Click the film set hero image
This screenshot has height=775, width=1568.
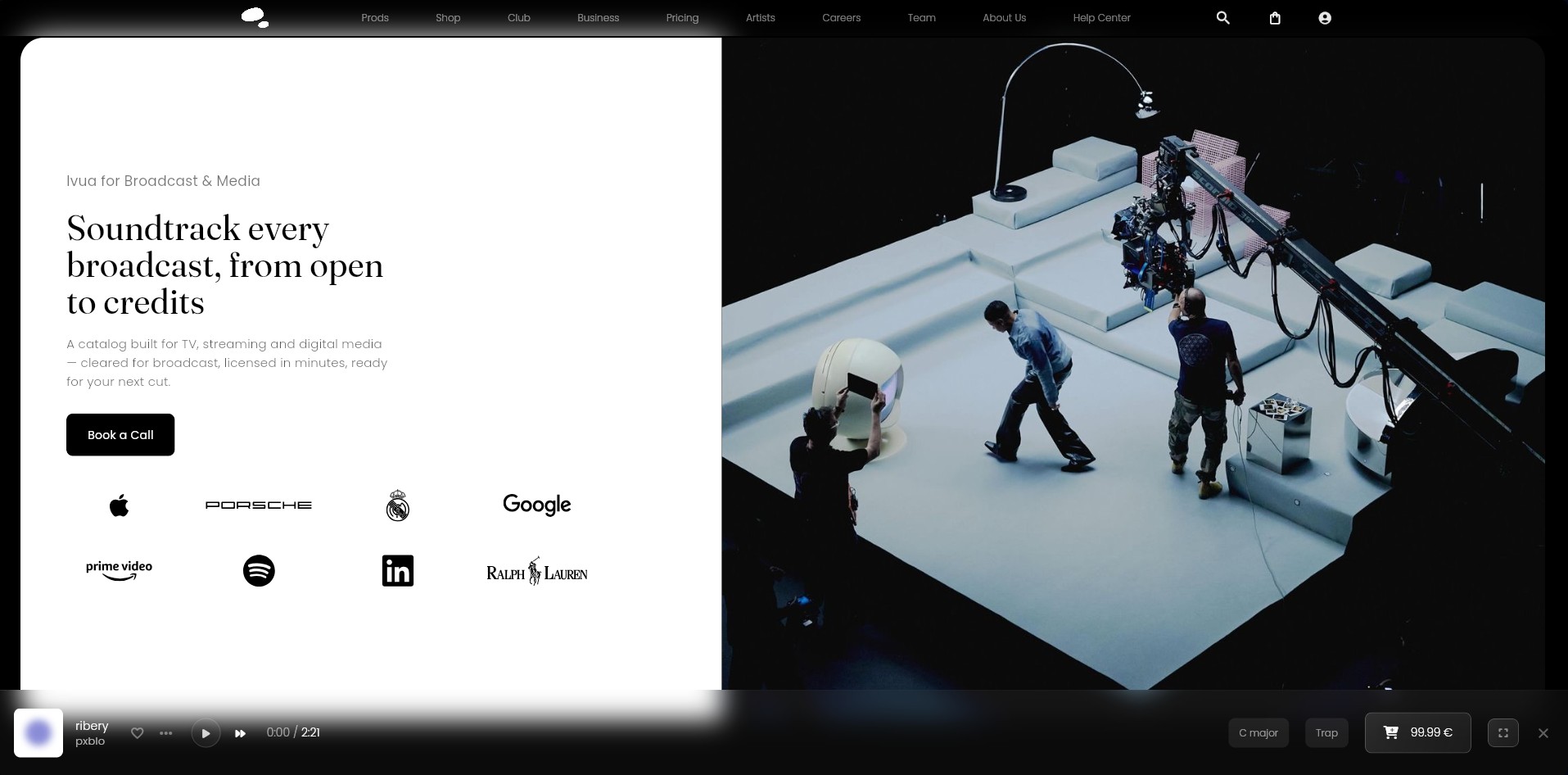pos(1133,364)
